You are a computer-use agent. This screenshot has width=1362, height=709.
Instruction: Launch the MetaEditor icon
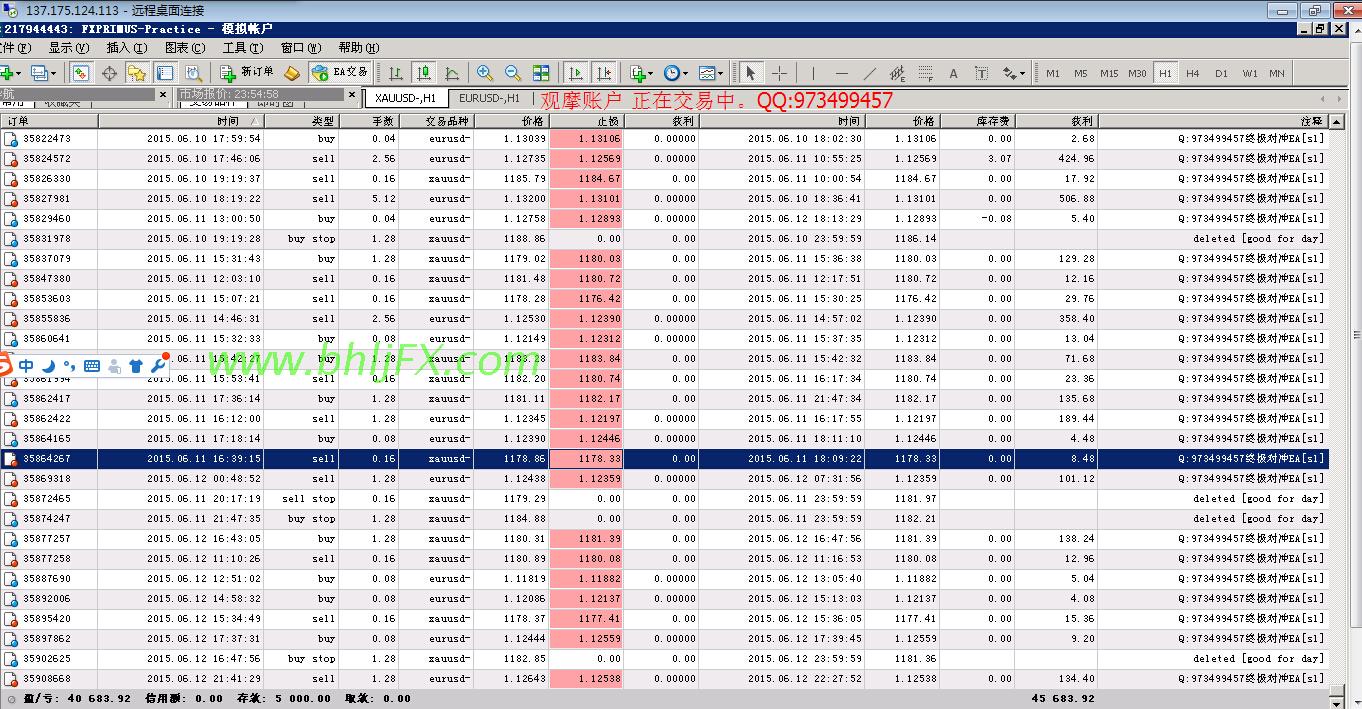point(292,73)
